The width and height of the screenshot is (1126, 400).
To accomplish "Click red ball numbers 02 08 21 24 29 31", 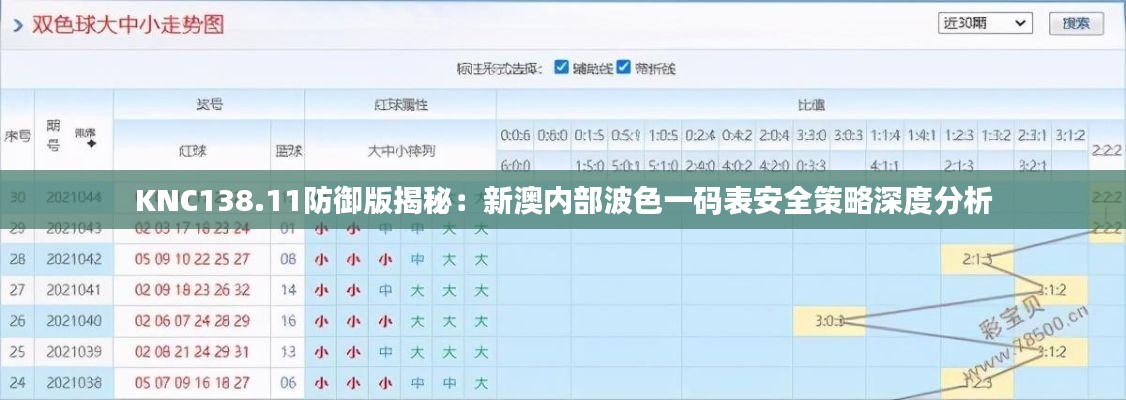I will coord(192,352).
